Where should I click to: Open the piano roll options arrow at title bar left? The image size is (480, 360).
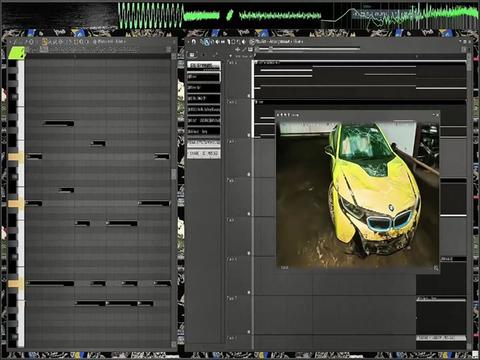[11, 42]
